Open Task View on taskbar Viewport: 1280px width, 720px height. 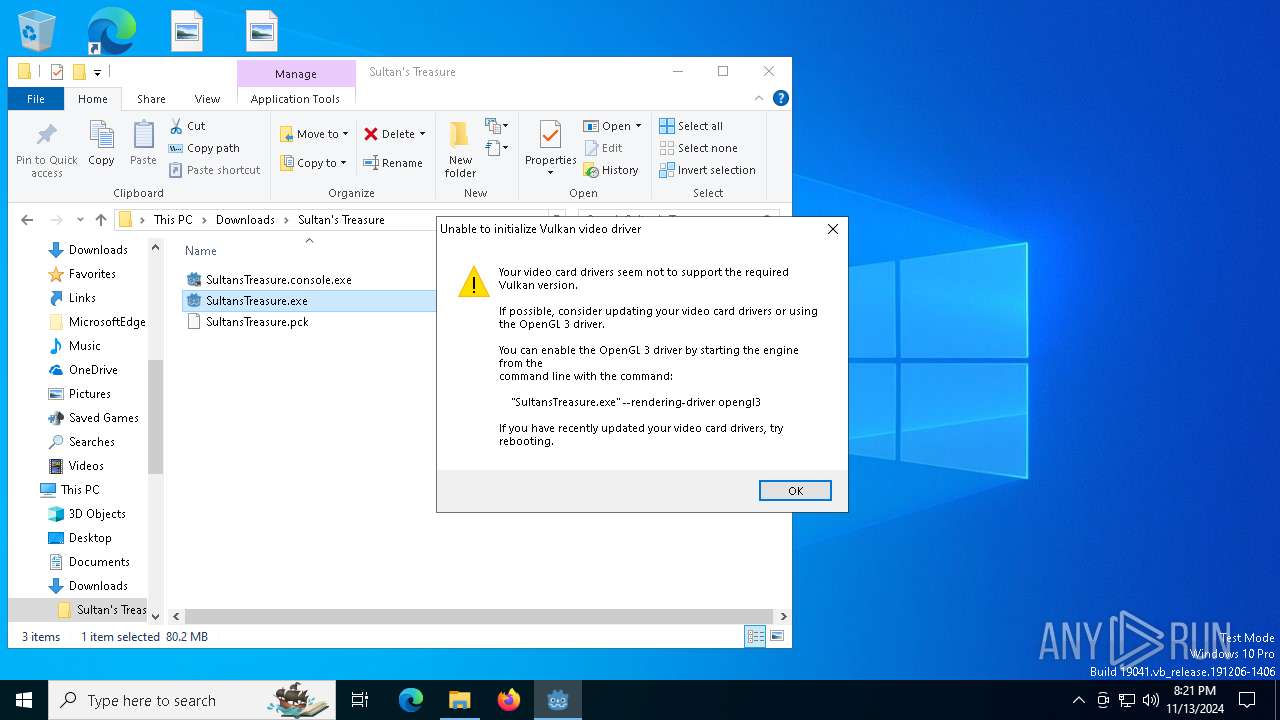pos(360,700)
